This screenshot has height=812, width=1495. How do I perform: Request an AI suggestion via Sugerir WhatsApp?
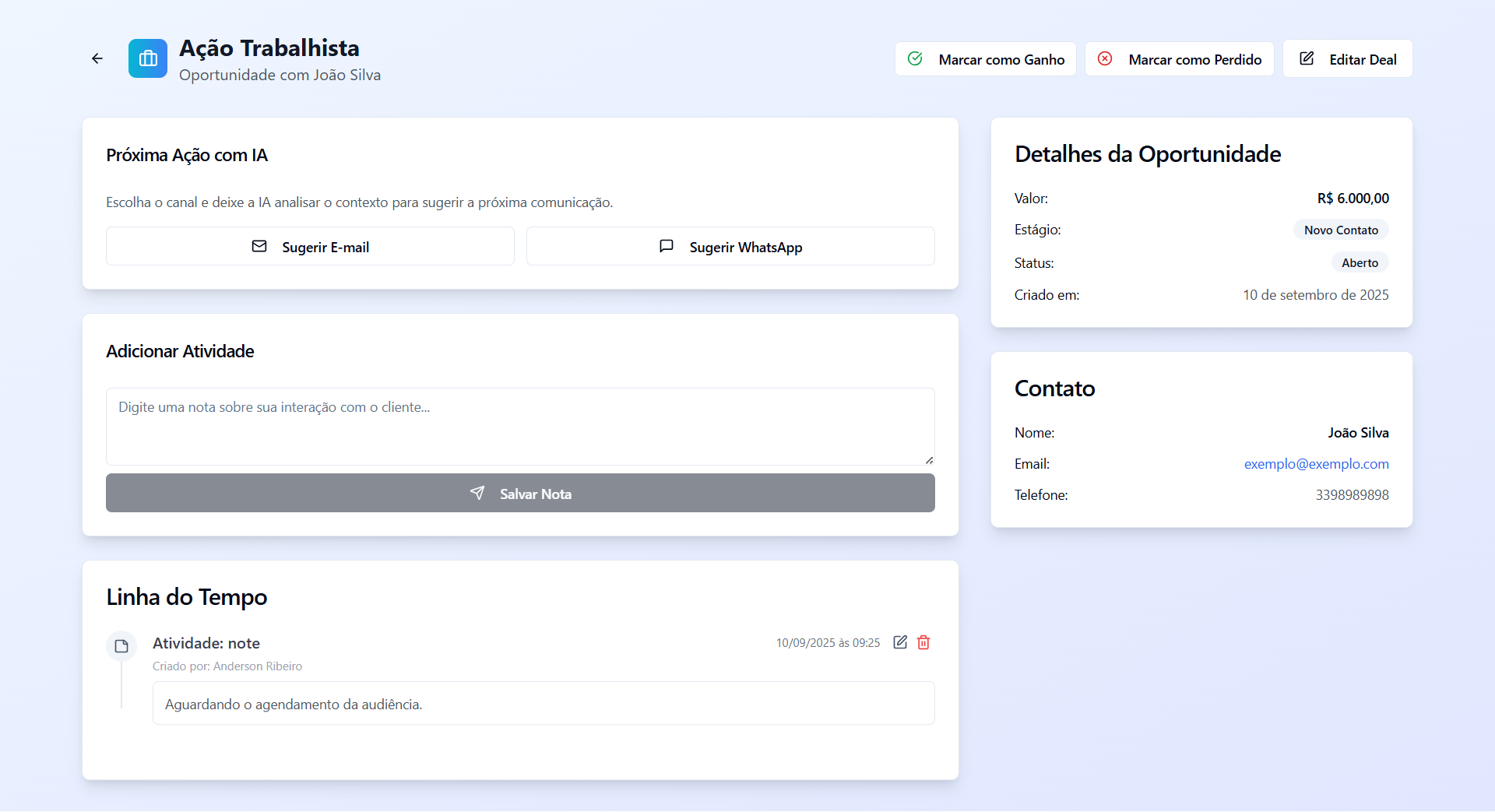730,247
